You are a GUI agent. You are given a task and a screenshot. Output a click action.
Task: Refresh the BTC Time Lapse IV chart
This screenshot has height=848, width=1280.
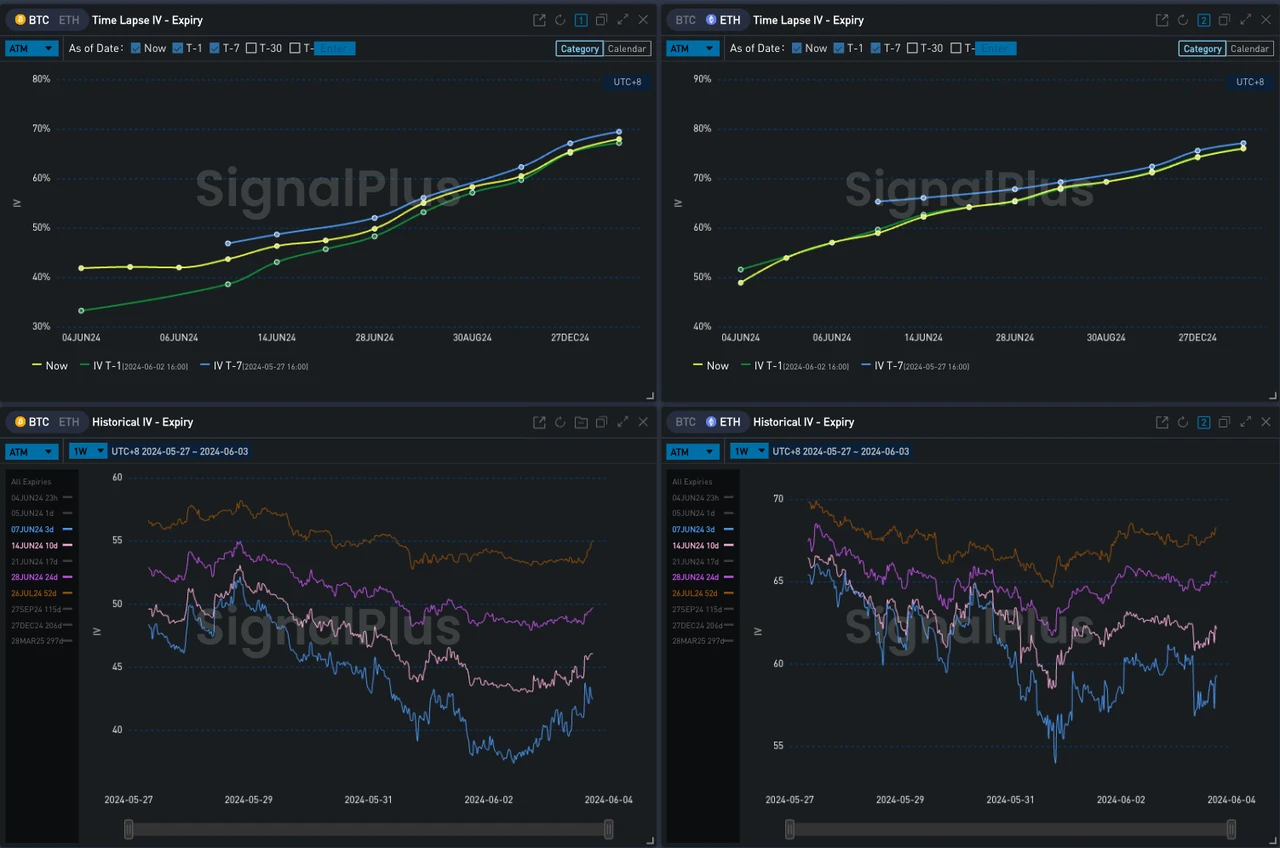tap(560, 20)
